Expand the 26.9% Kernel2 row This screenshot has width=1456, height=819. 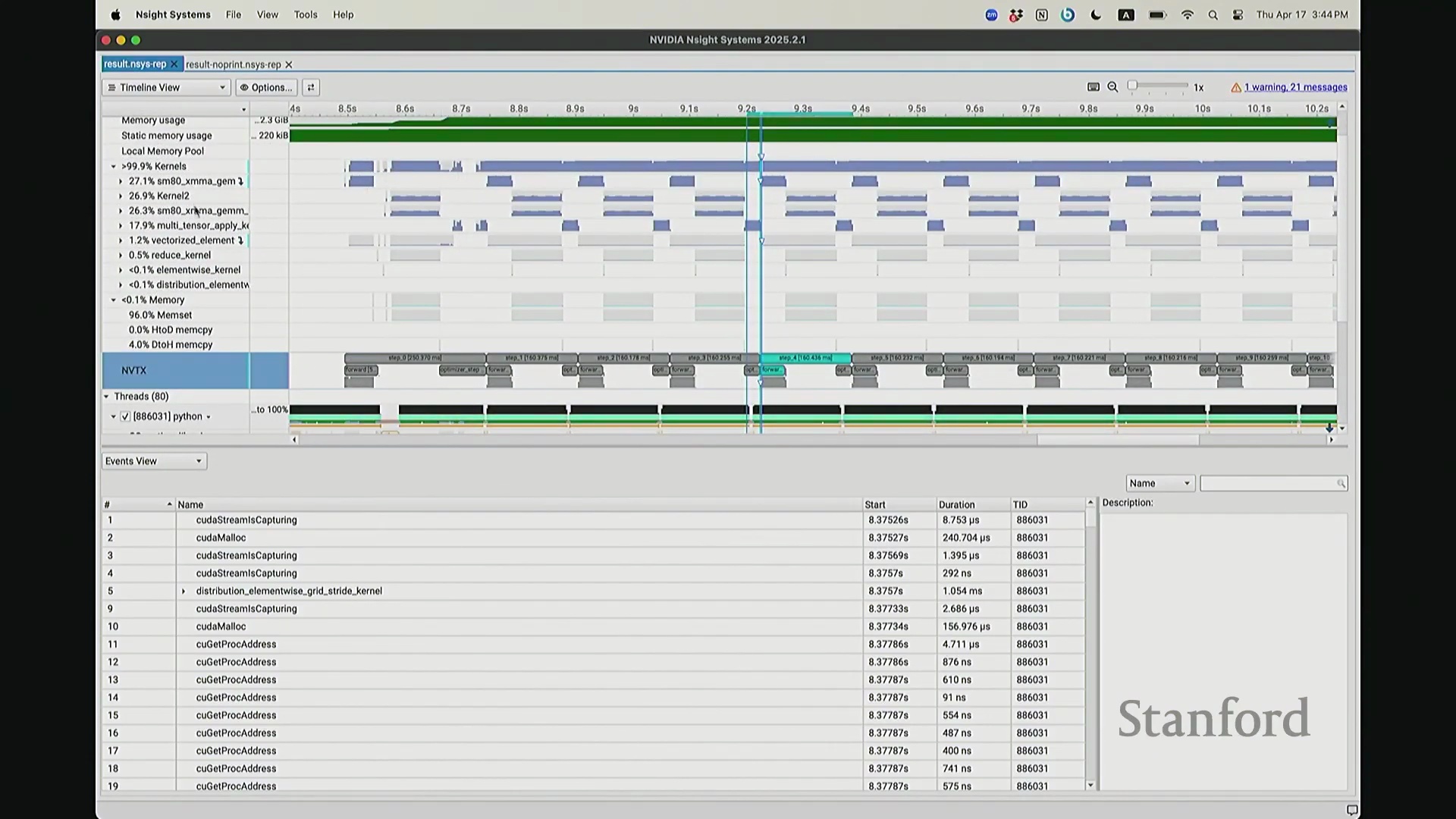121,196
